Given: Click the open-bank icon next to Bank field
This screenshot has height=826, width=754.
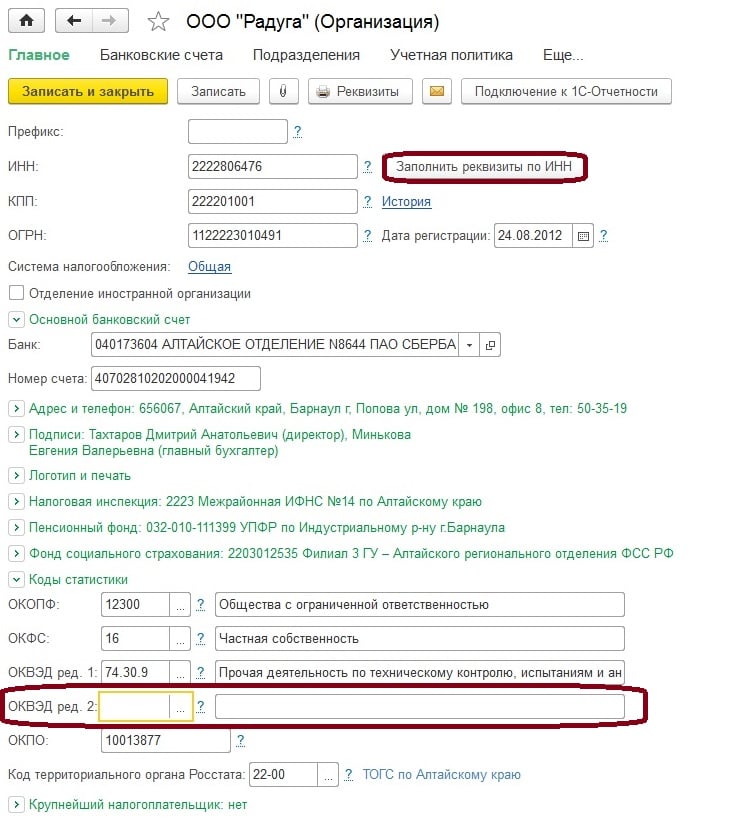Looking at the screenshot, I should coord(490,345).
